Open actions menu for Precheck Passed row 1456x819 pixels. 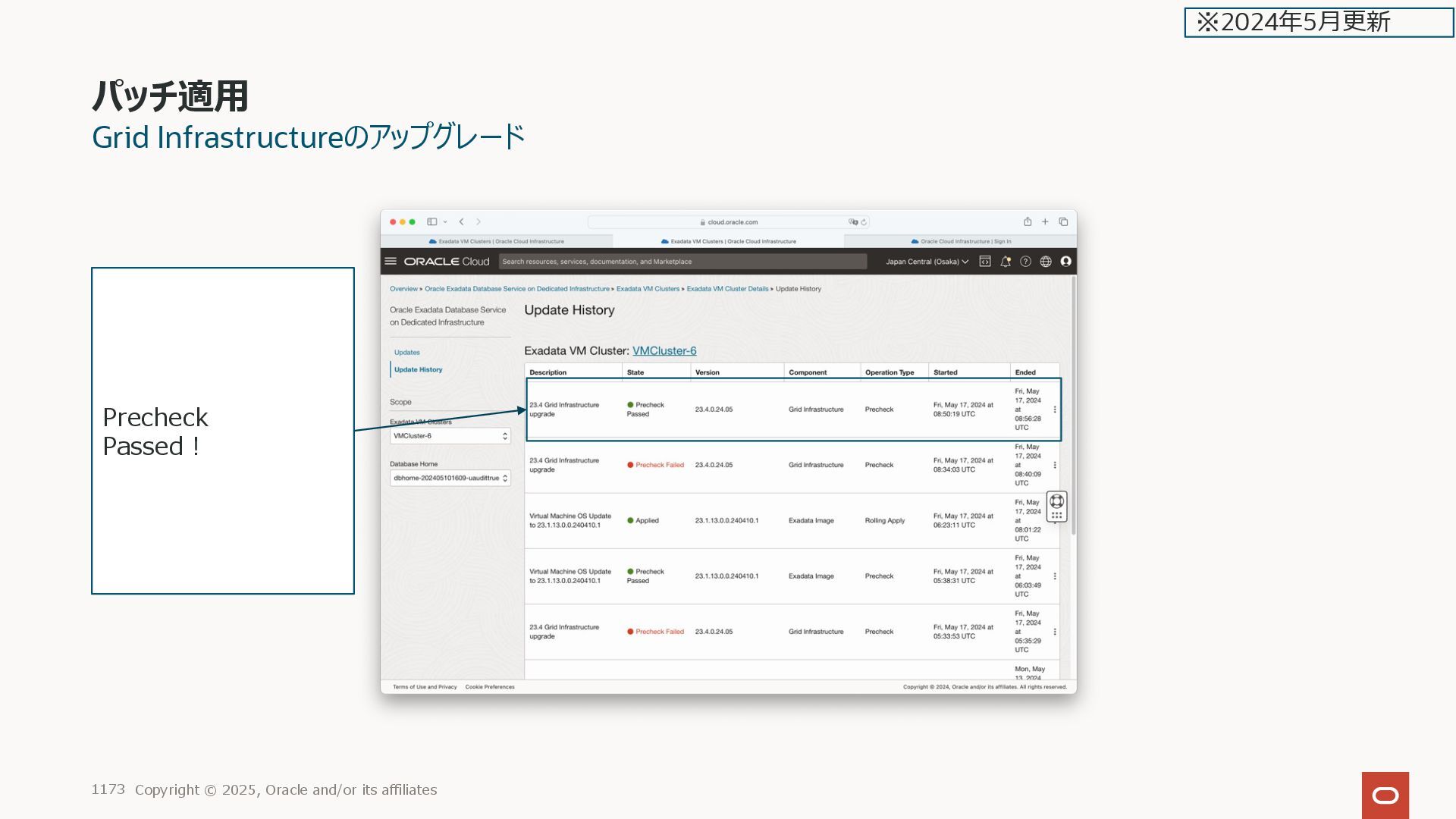coord(1054,409)
